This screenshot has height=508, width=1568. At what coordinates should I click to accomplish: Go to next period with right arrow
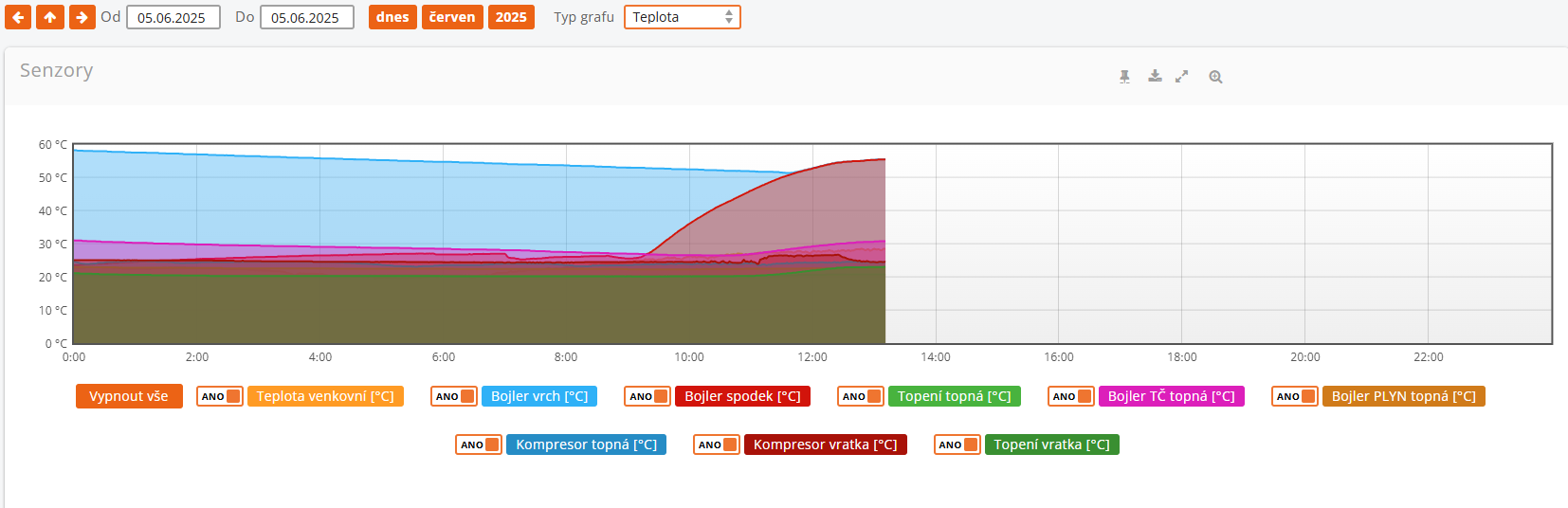82,17
